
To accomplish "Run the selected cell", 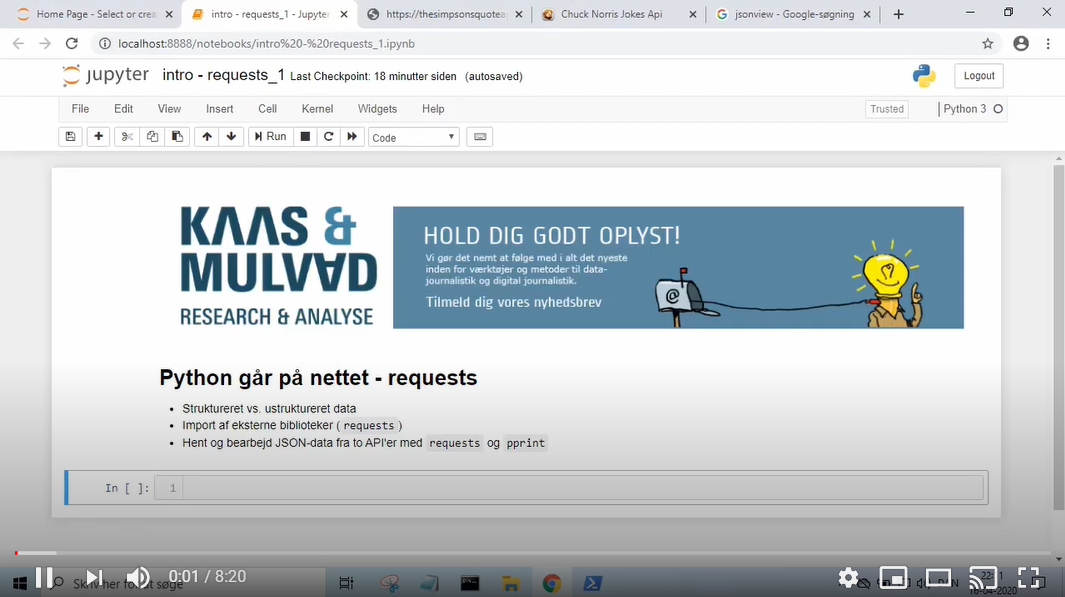I will (270, 137).
